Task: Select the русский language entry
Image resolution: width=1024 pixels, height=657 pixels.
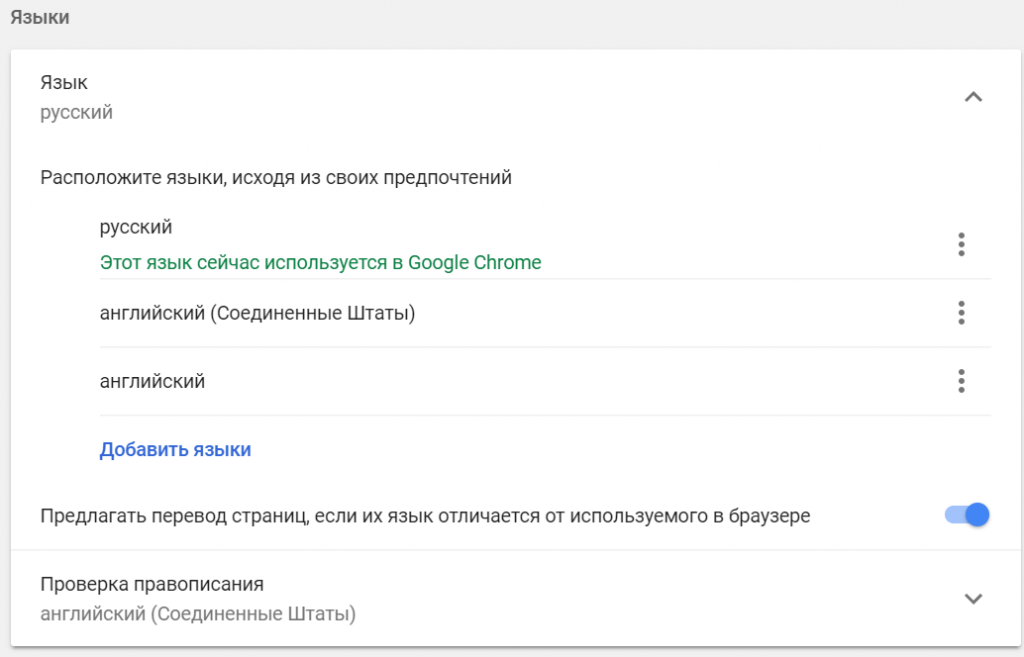Action: coord(136,227)
